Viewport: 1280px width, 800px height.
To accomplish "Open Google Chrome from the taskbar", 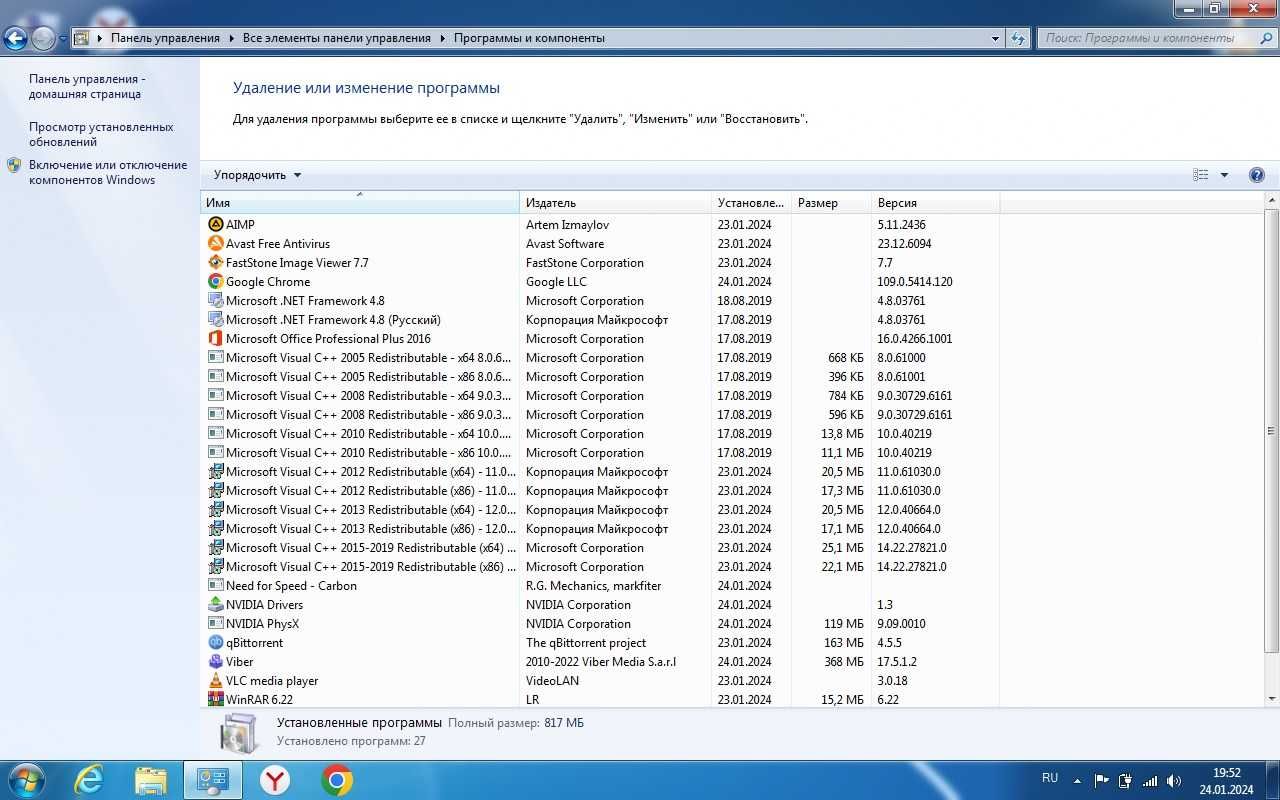I will (337, 780).
